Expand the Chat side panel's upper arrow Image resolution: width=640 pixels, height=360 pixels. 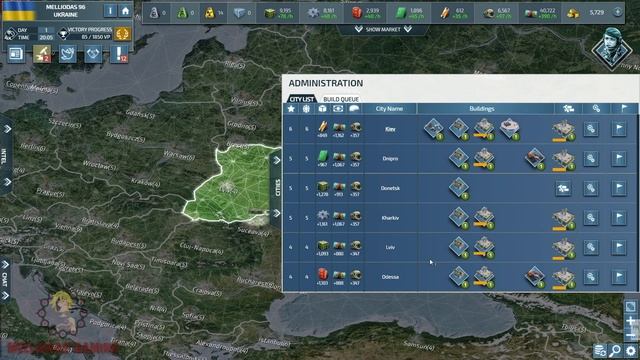pos(5,265)
